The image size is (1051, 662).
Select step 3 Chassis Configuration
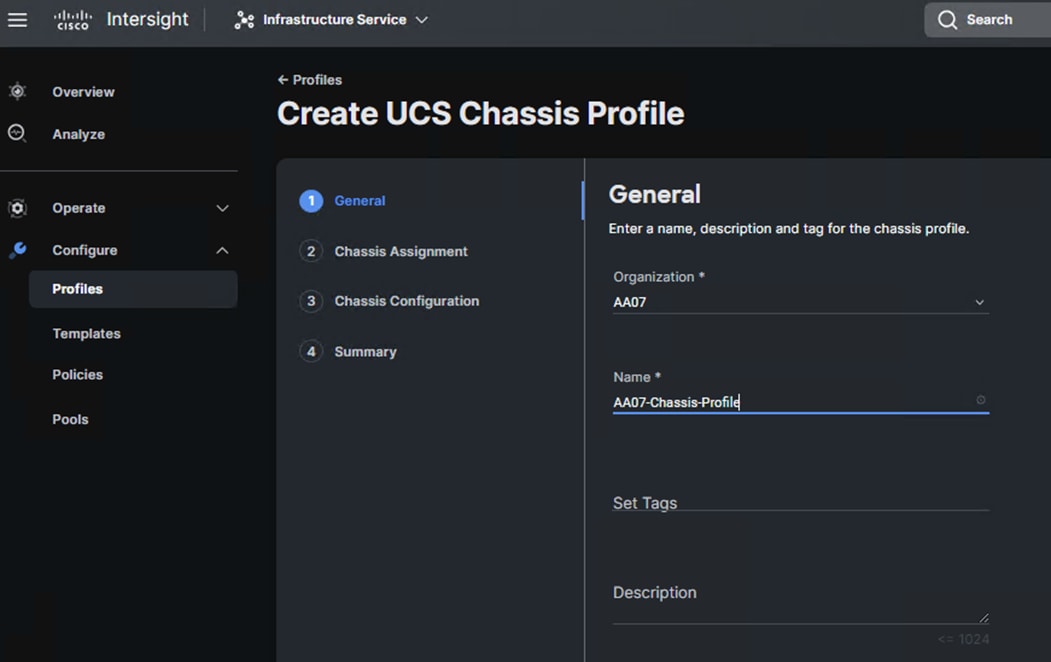coord(407,301)
